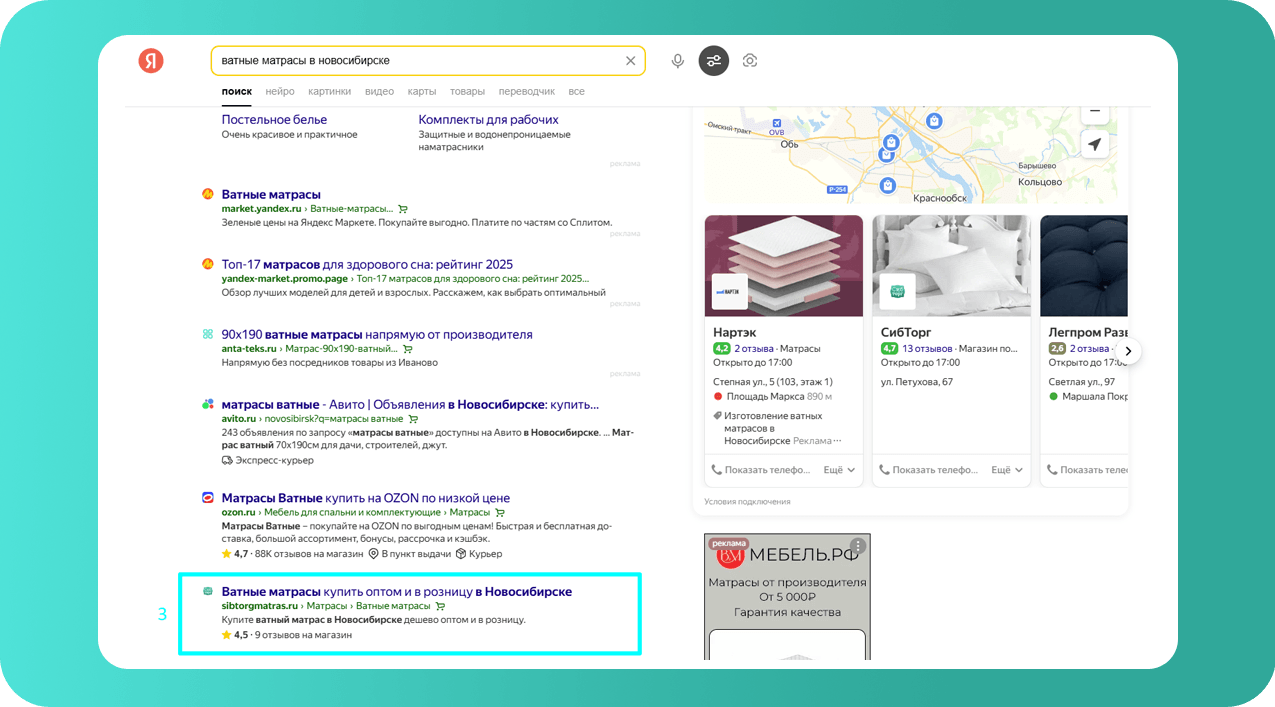Click shopping cart icon on market.yandex.ru line
The height and width of the screenshot is (707, 1275).
[403, 209]
